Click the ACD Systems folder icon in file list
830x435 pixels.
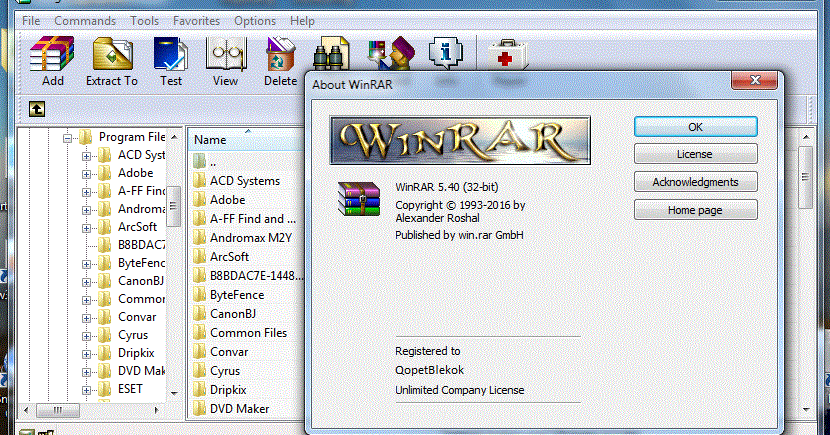(199, 181)
